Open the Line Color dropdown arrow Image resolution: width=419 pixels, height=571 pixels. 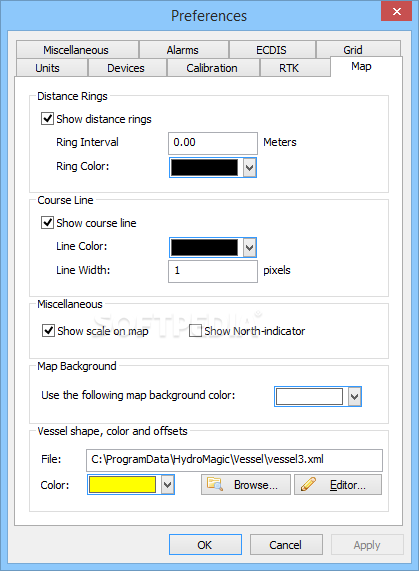pyautogui.click(x=249, y=248)
